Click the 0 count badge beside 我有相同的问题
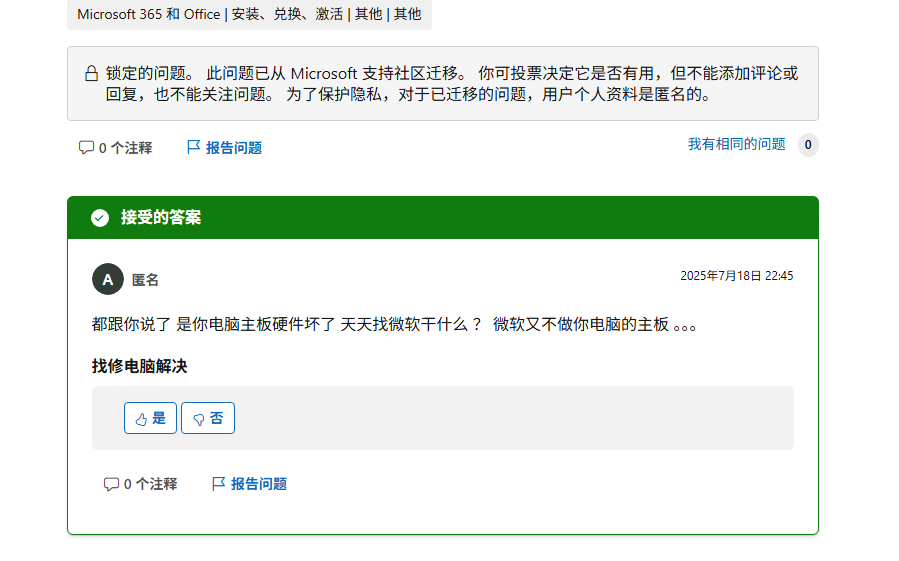The width and height of the screenshot is (899, 561). click(x=808, y=145)
